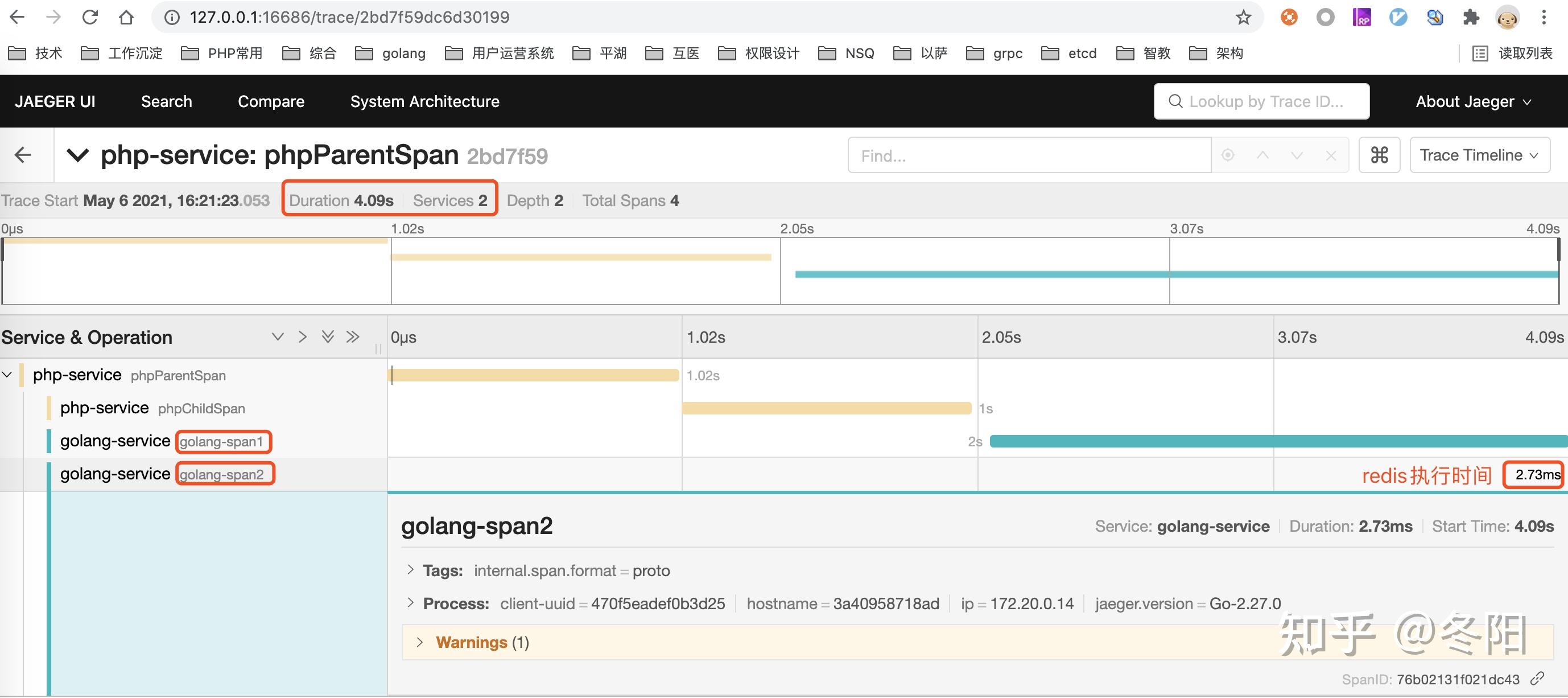
Task: Jump to previous find result with up-arrow icon
Action: click(x=1264, y=155)
